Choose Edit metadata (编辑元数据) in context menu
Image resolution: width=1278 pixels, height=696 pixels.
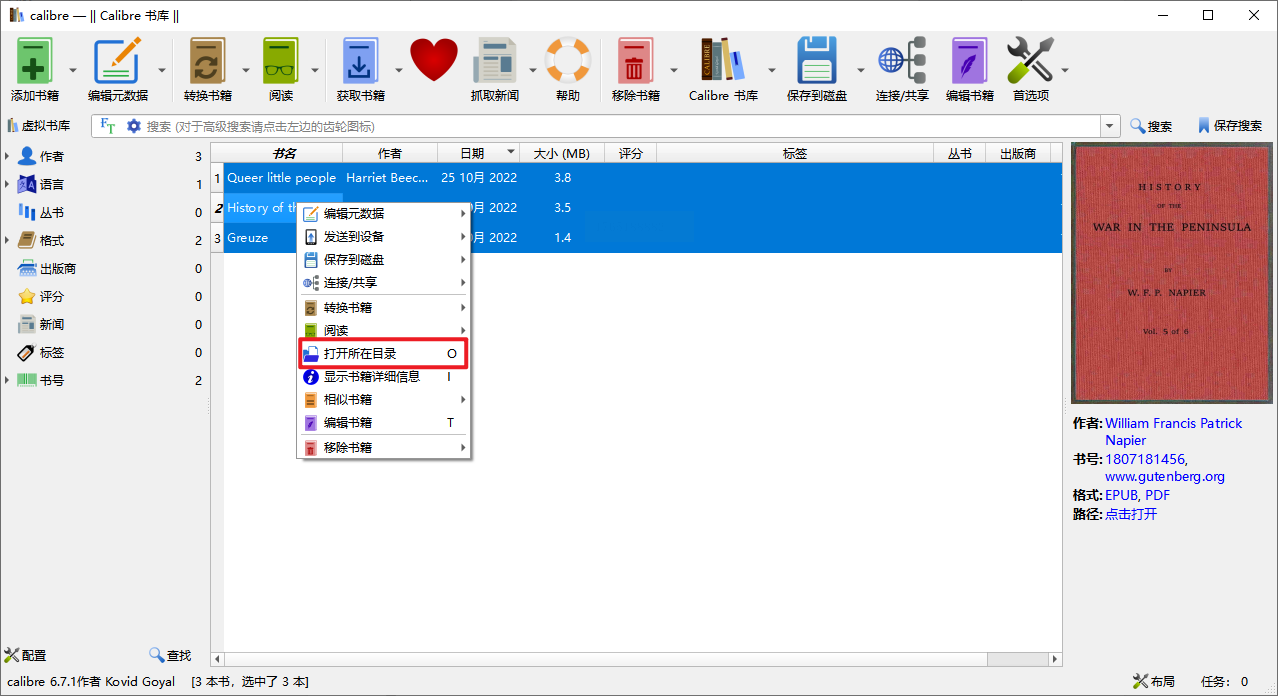384,213
